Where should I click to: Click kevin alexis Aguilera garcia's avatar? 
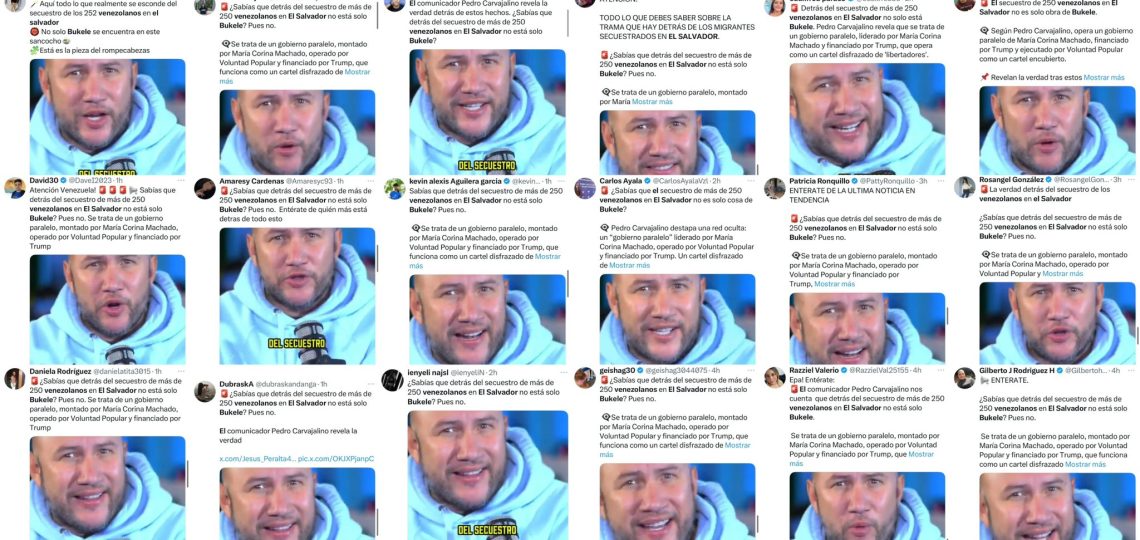click(x=395, y=188)
